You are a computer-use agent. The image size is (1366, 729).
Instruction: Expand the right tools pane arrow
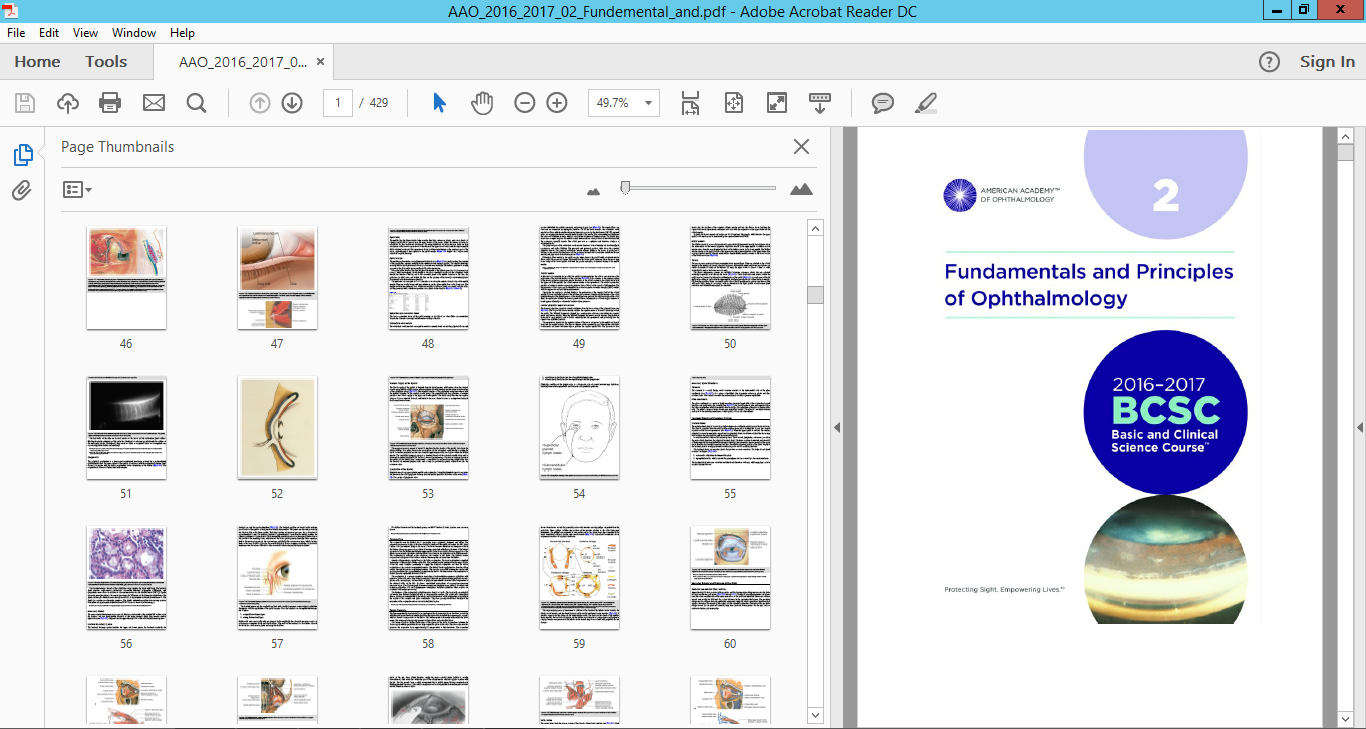pyautogui.click(x=1360, y=428)
